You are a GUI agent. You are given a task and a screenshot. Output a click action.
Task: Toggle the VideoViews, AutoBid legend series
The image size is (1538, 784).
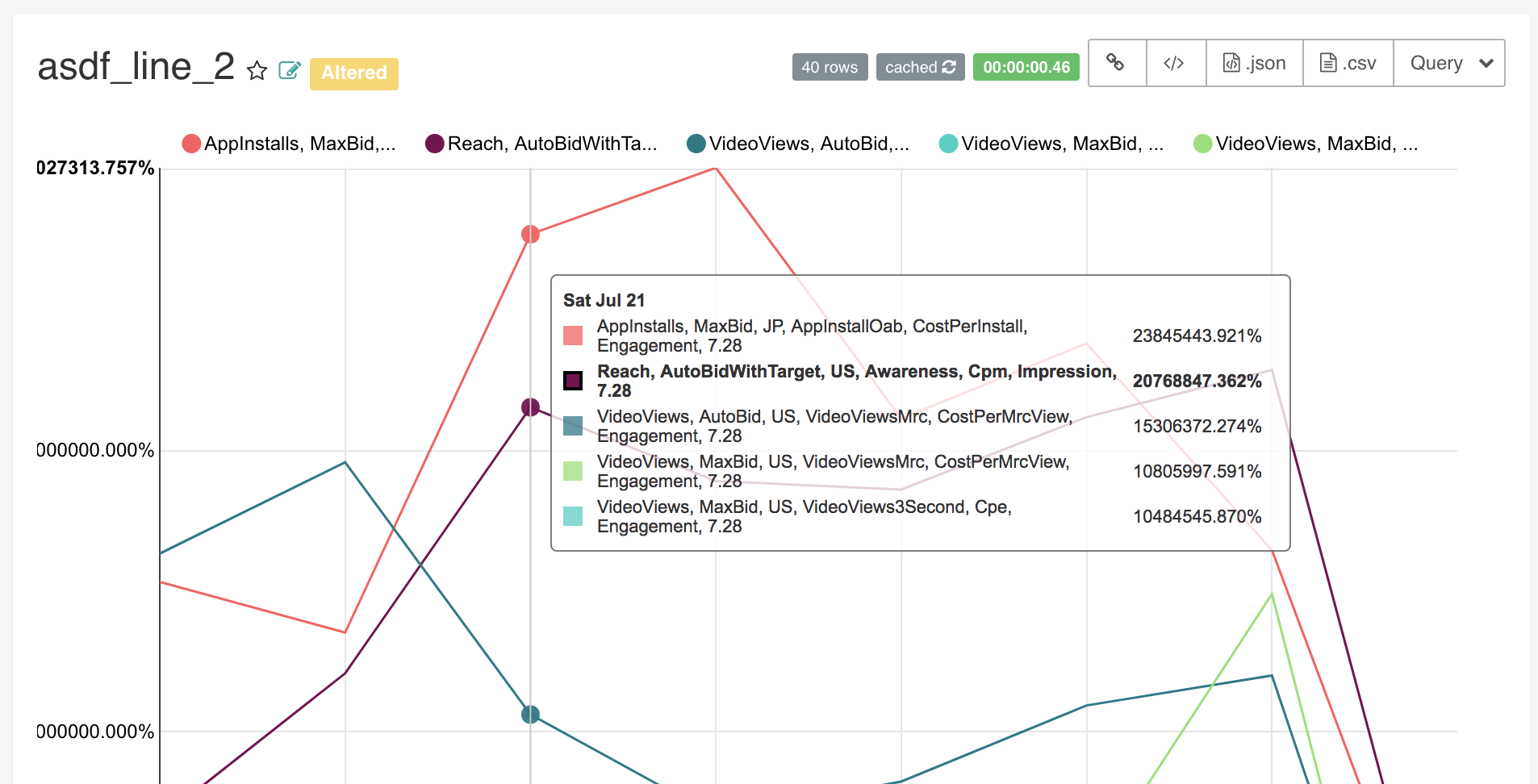[798, 144]
